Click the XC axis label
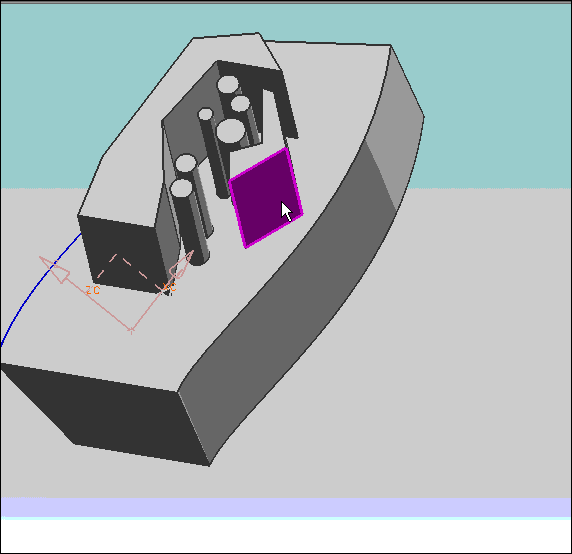 (x=170, y=287)
